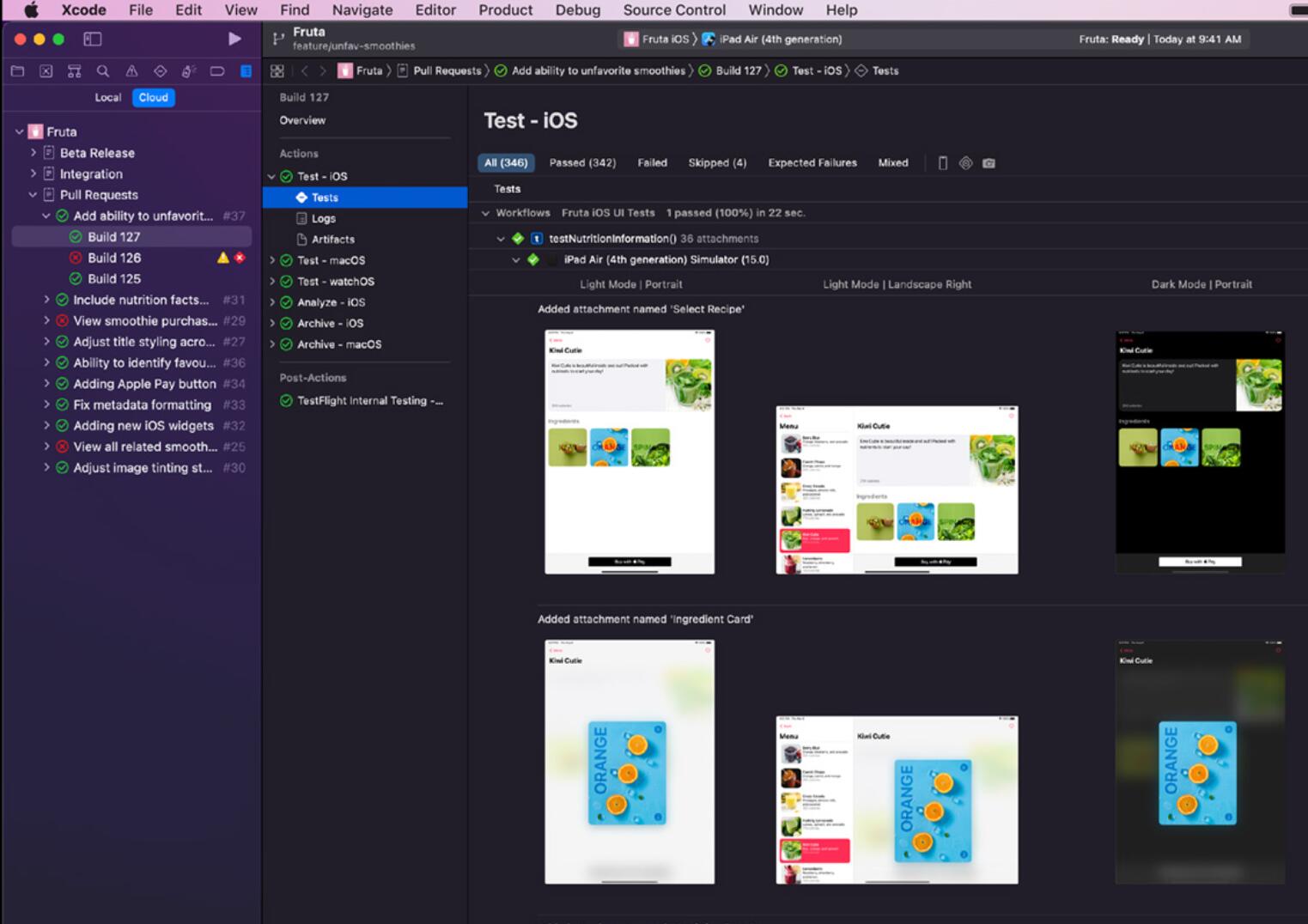This screenshot has width=1308, height=924.
Task: Expand the Archive - iOS action
Action: 272,324
